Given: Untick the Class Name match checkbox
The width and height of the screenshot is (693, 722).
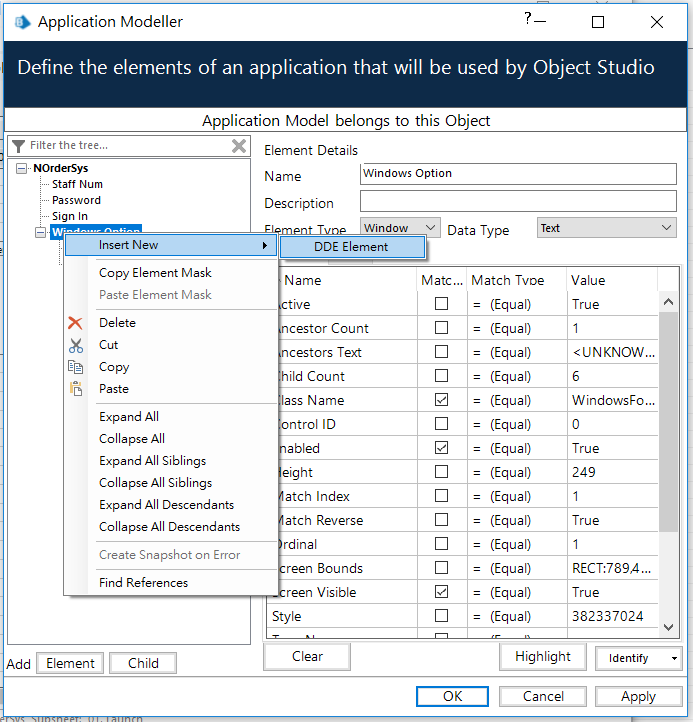Looking at the screenshot, I should point(441,400).
